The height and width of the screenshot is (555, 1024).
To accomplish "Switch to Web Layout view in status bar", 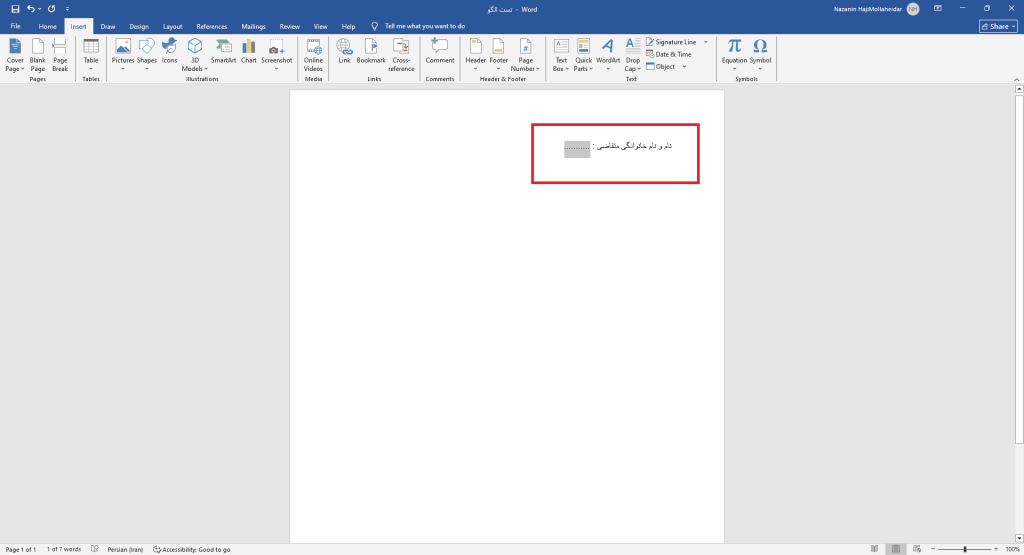I will pyautogui.click(x=920, y=549).
